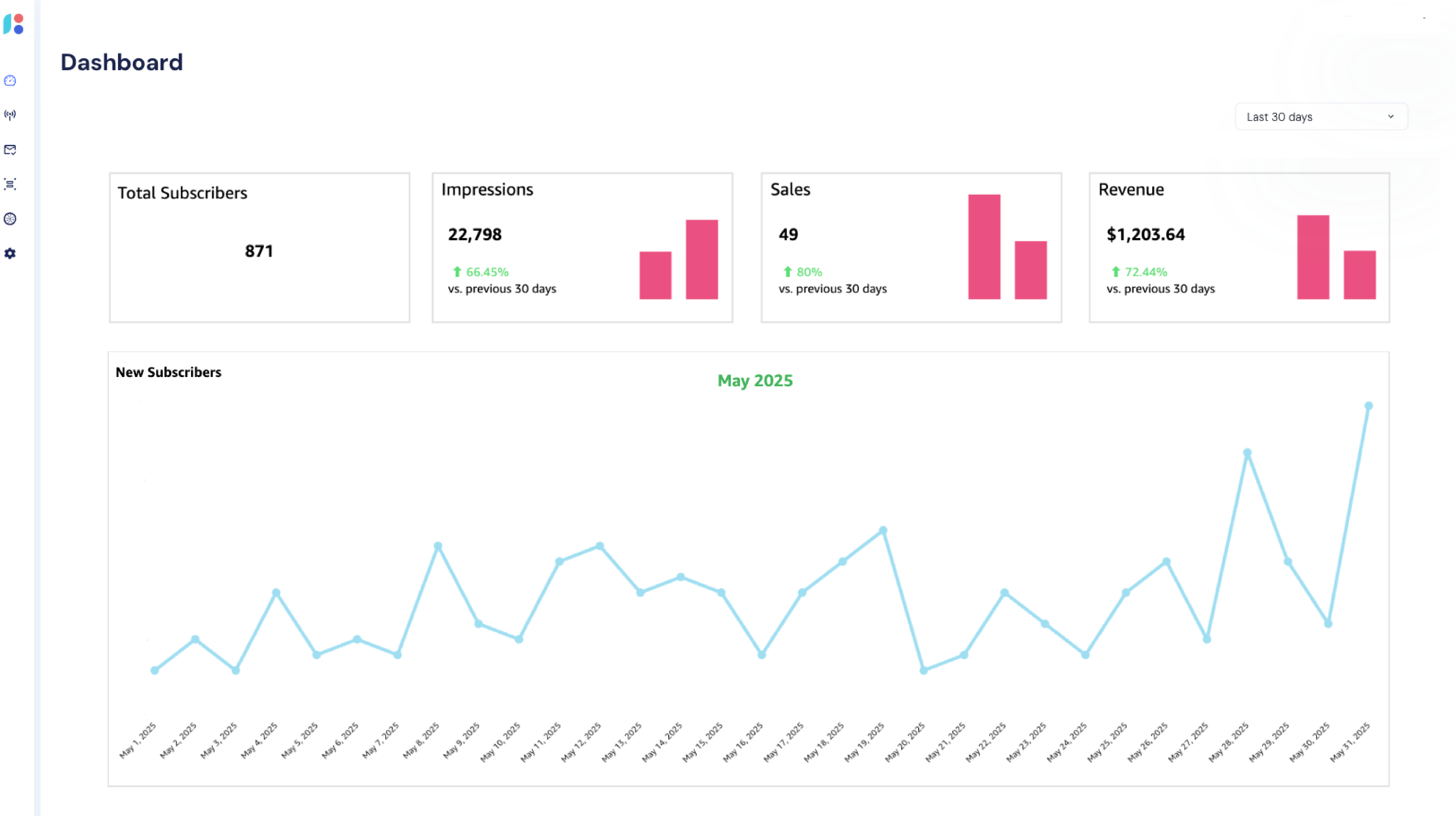
Task: Click the New Subscribers chart title
Action: 168,372
